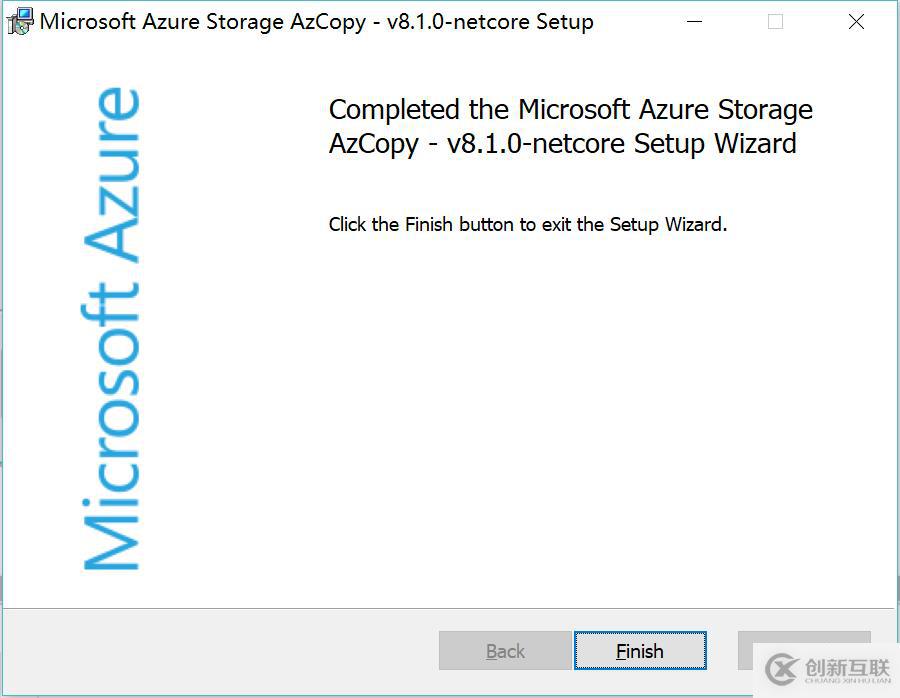The height and width of the screenshot is (698, 900).
Task: Click the 'v8.1.0-netcore' text in the title bar
Action: point(458,22)
